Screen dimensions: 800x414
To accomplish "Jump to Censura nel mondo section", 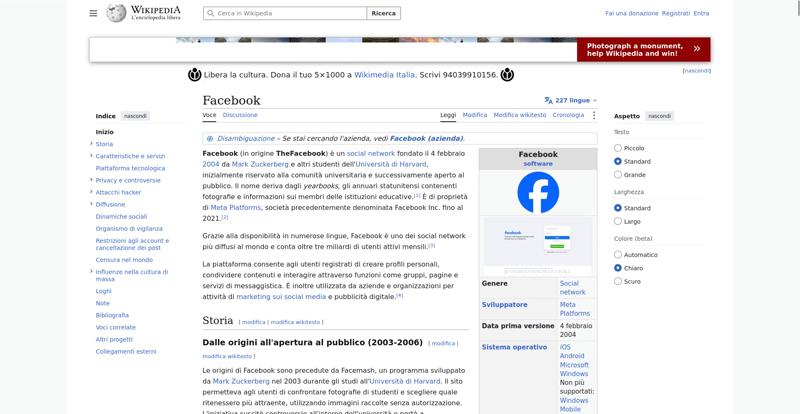I will click(124, 260).
